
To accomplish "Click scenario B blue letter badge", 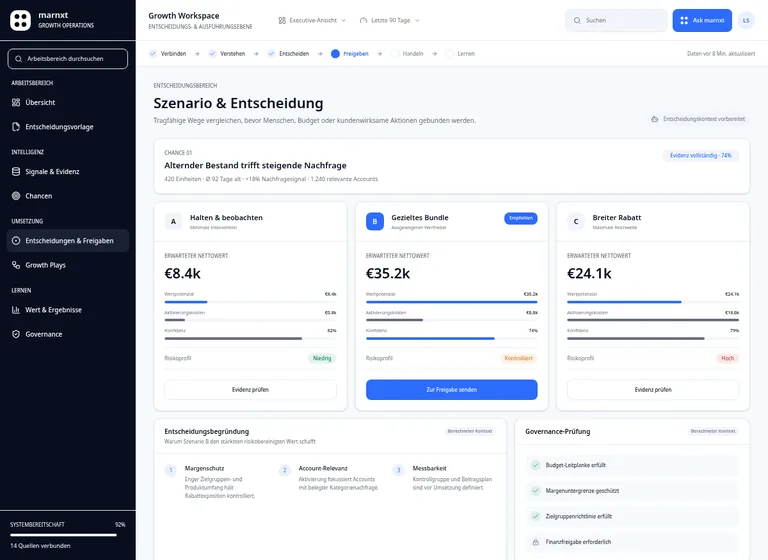I will [375, 221].
